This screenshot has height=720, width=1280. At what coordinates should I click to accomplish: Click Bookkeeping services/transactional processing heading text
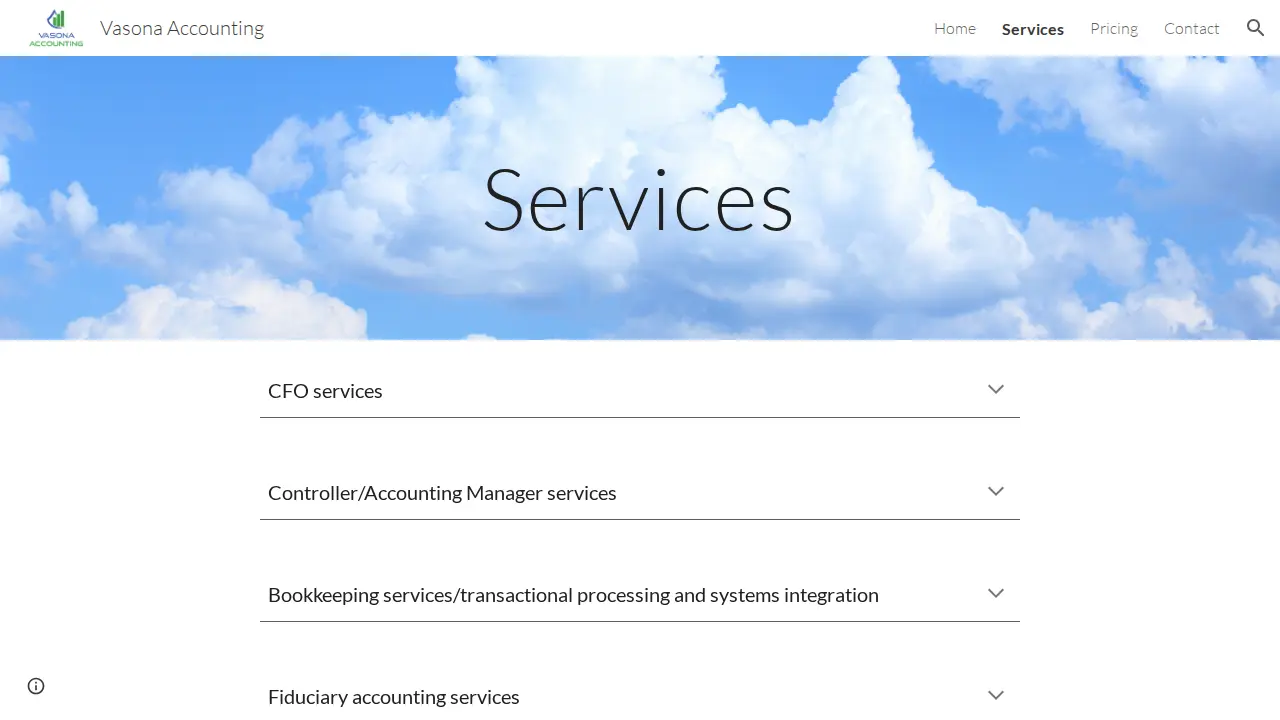click(573, 595)
